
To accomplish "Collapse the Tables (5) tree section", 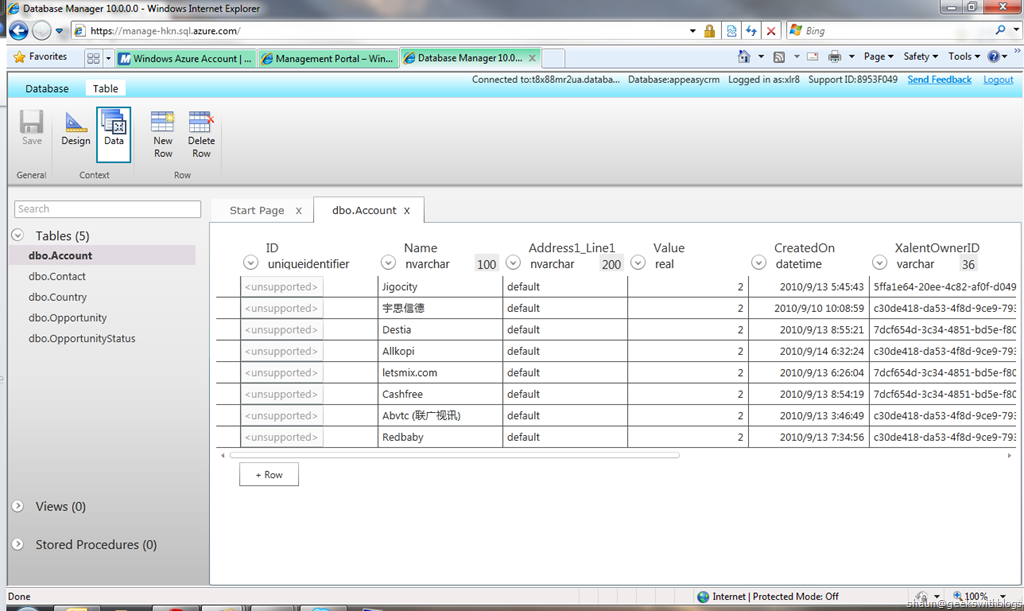I will [x=18, y=235].
